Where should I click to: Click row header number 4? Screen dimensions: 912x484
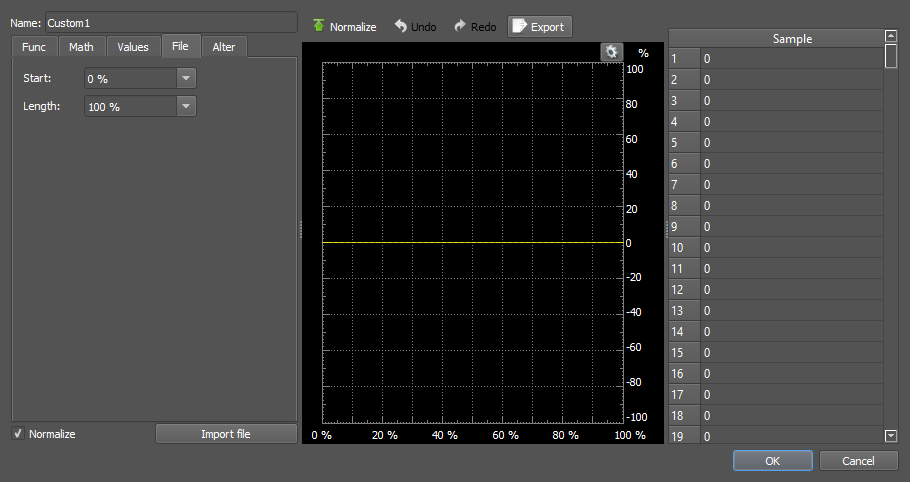685,122
